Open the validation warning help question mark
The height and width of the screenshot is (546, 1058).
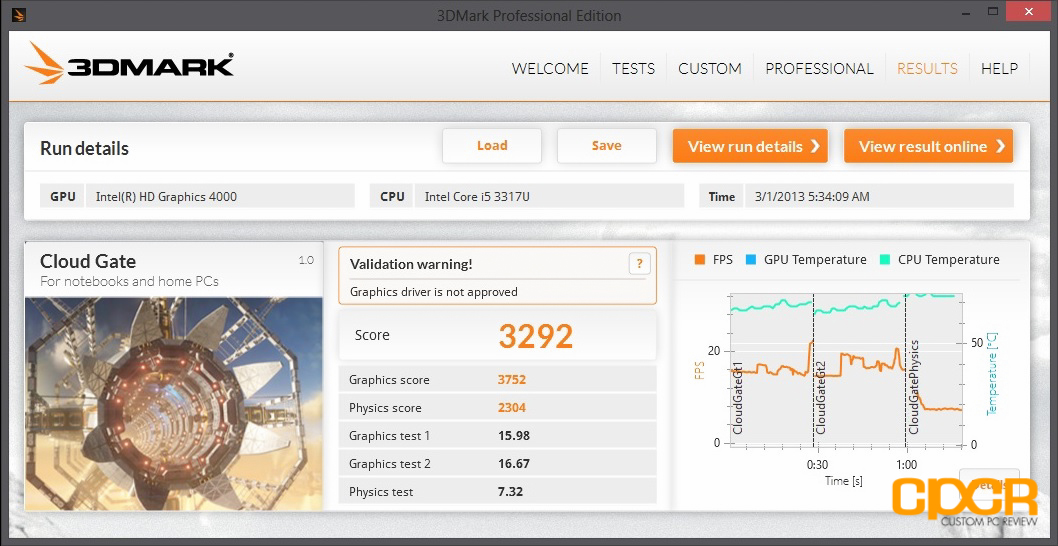point(639,263)
